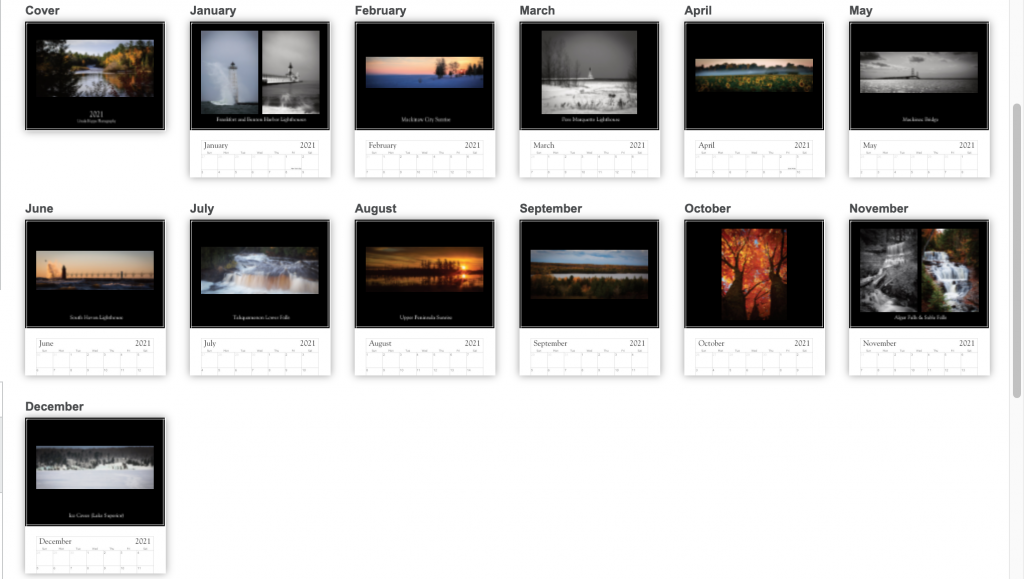This screenshot has width=1024, height=579.
Task: Open the June South Haven Lighthouse page
Action: (95, 273)
